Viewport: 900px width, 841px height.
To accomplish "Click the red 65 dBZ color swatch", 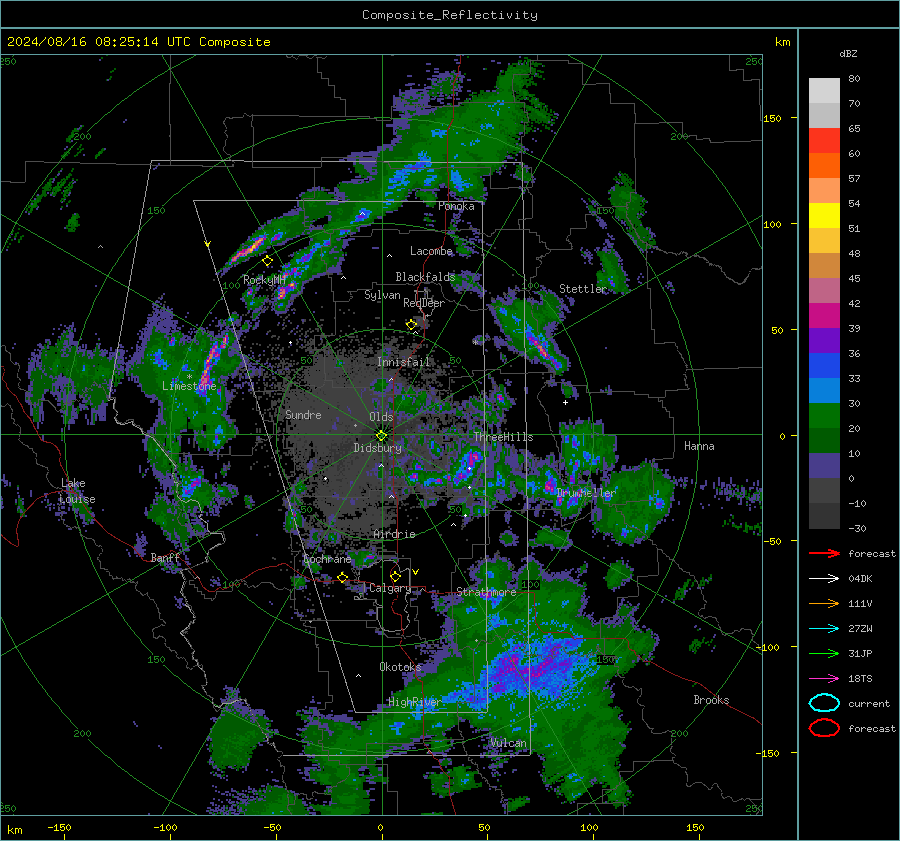I will [824, 140].
